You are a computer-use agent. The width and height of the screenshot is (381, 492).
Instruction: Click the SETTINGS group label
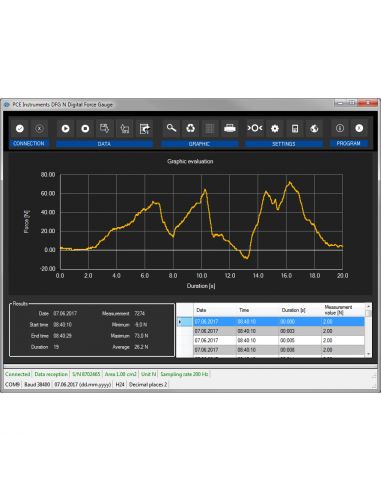(x=284, y=144)
